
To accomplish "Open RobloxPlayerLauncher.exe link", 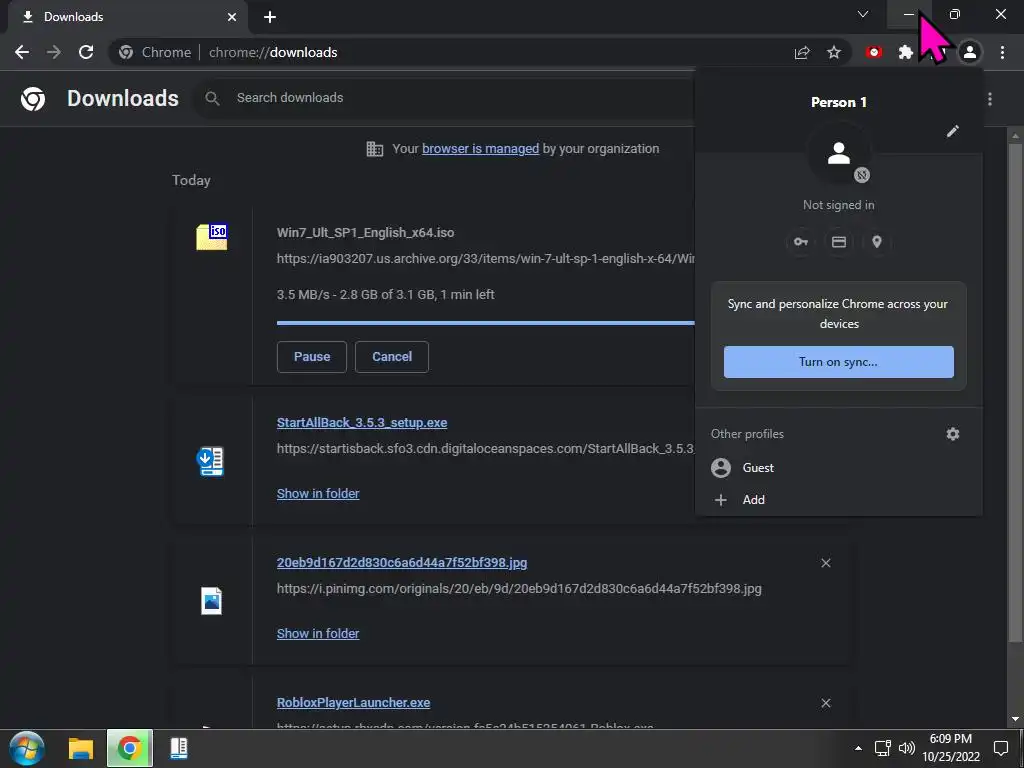I will (x=353, y=703).
